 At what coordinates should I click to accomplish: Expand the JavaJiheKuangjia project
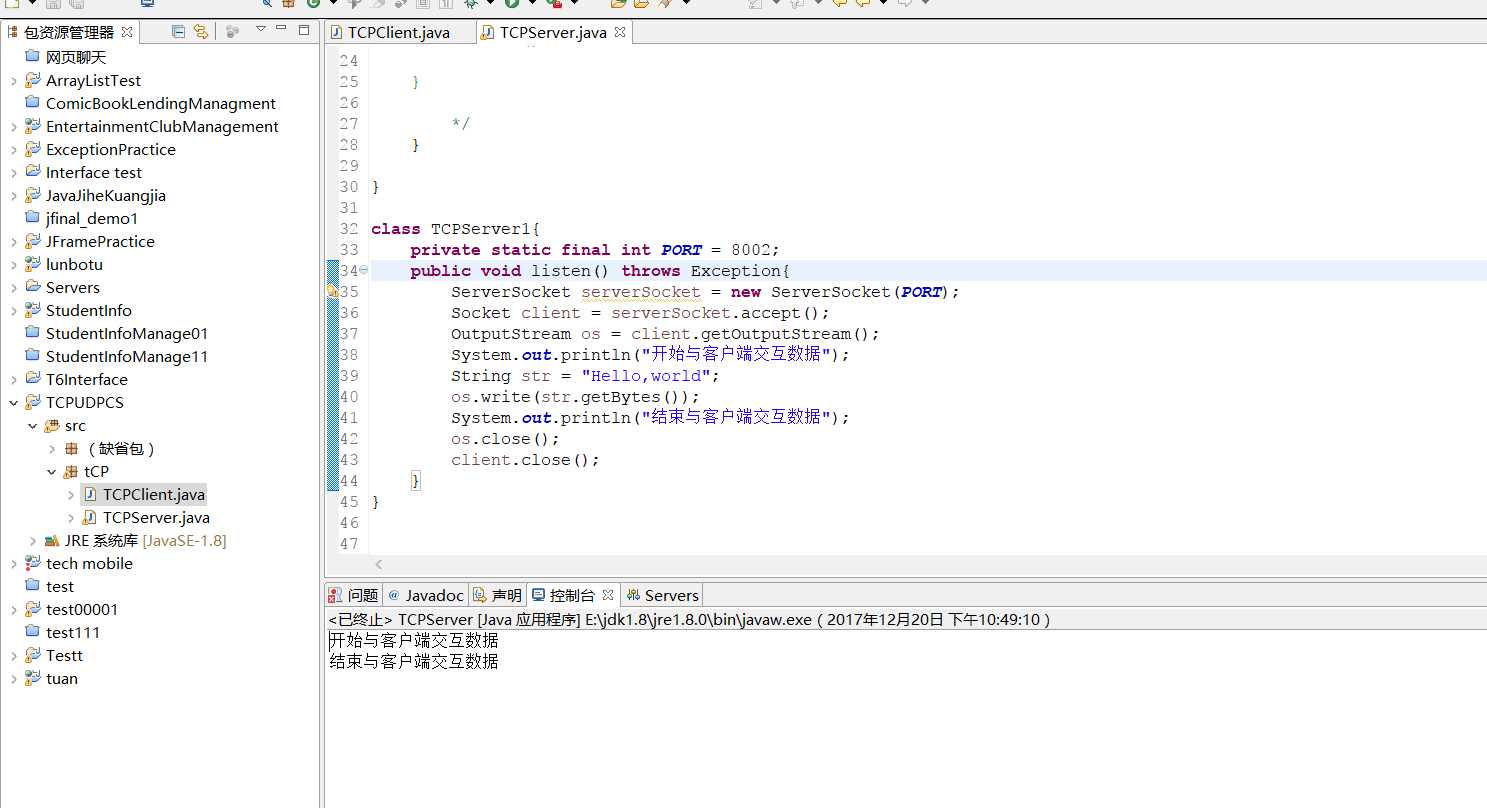coord(14,196)
